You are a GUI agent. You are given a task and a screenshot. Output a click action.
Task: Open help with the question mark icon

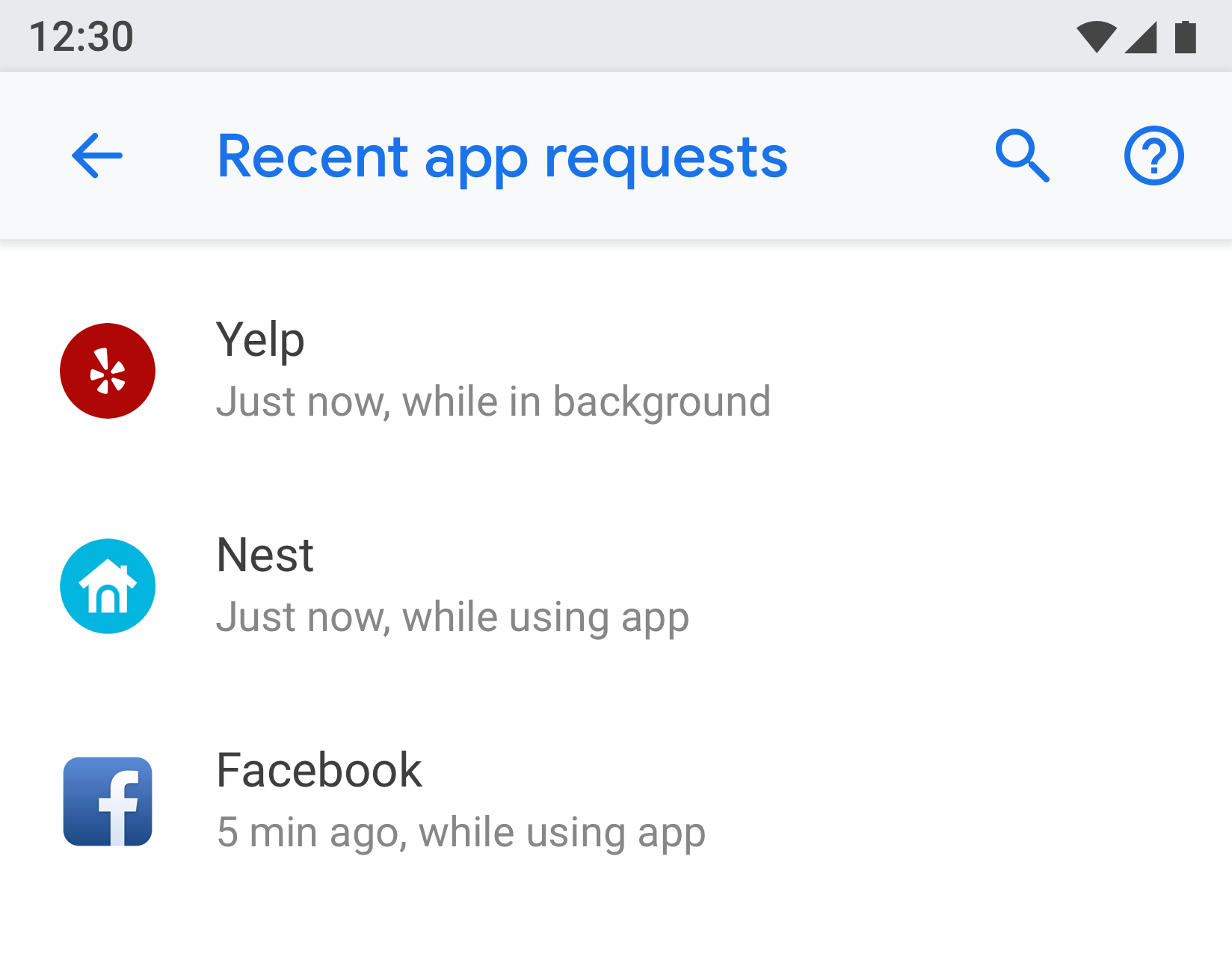pos(1154,156)
